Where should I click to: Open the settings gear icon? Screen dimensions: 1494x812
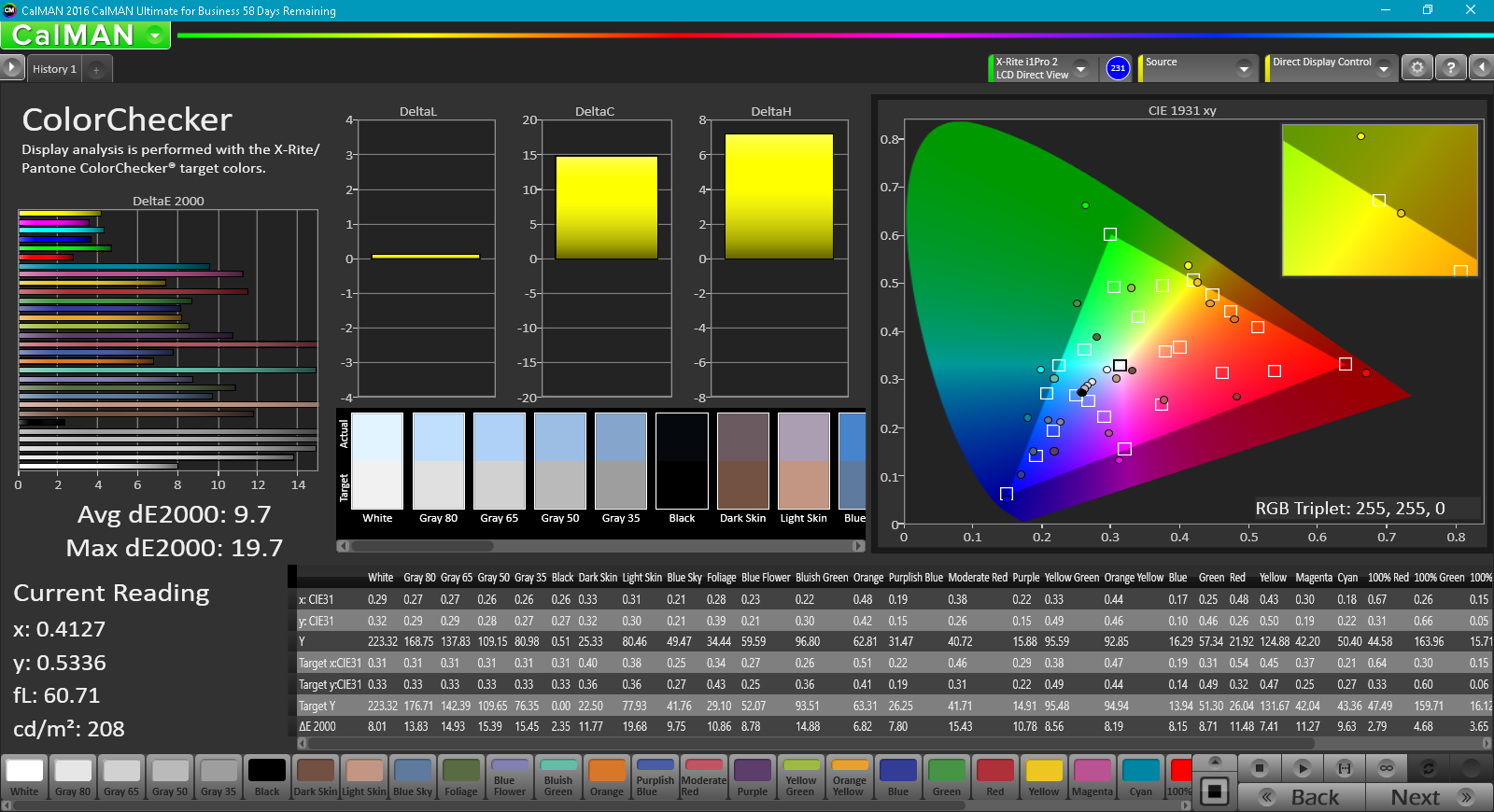tap(1417, 68)
